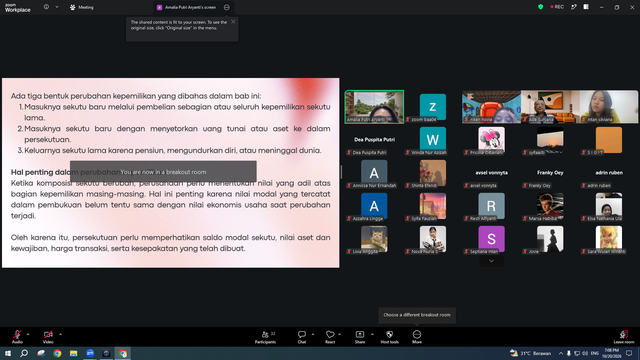The width and height of the screenshot is (640, 360).
Task: Select Amalia Putri Aryanti's video thumbnail
Action: coord(374,107)
